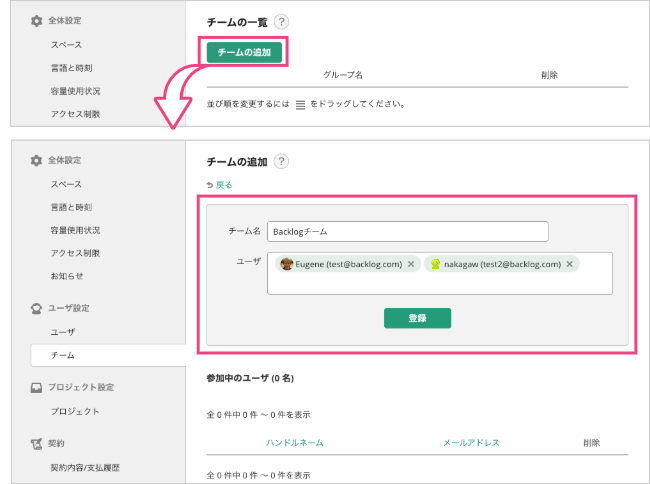The height and width of the screenshot is (484, 650).
Task: Click プロジェクト設定 section label
Action: (x=81, y=387)
